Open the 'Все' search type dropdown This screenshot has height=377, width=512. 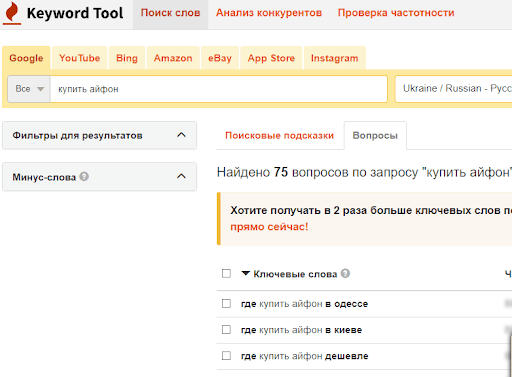click(29, 89)
